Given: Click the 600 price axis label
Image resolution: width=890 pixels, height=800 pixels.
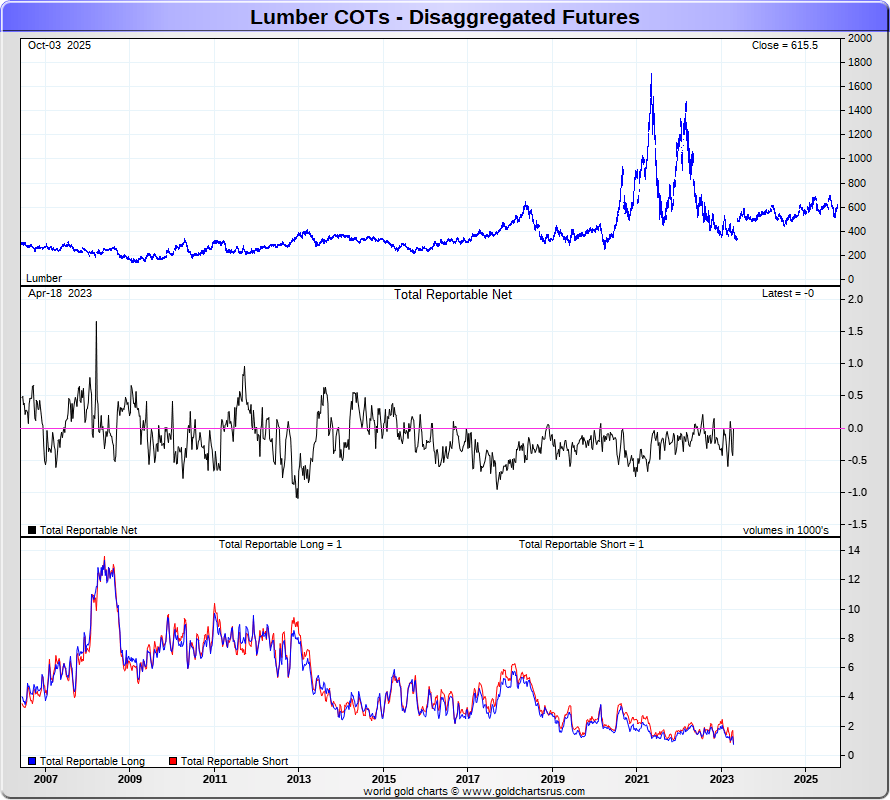Looking at the screenshot, I should 857,207.
